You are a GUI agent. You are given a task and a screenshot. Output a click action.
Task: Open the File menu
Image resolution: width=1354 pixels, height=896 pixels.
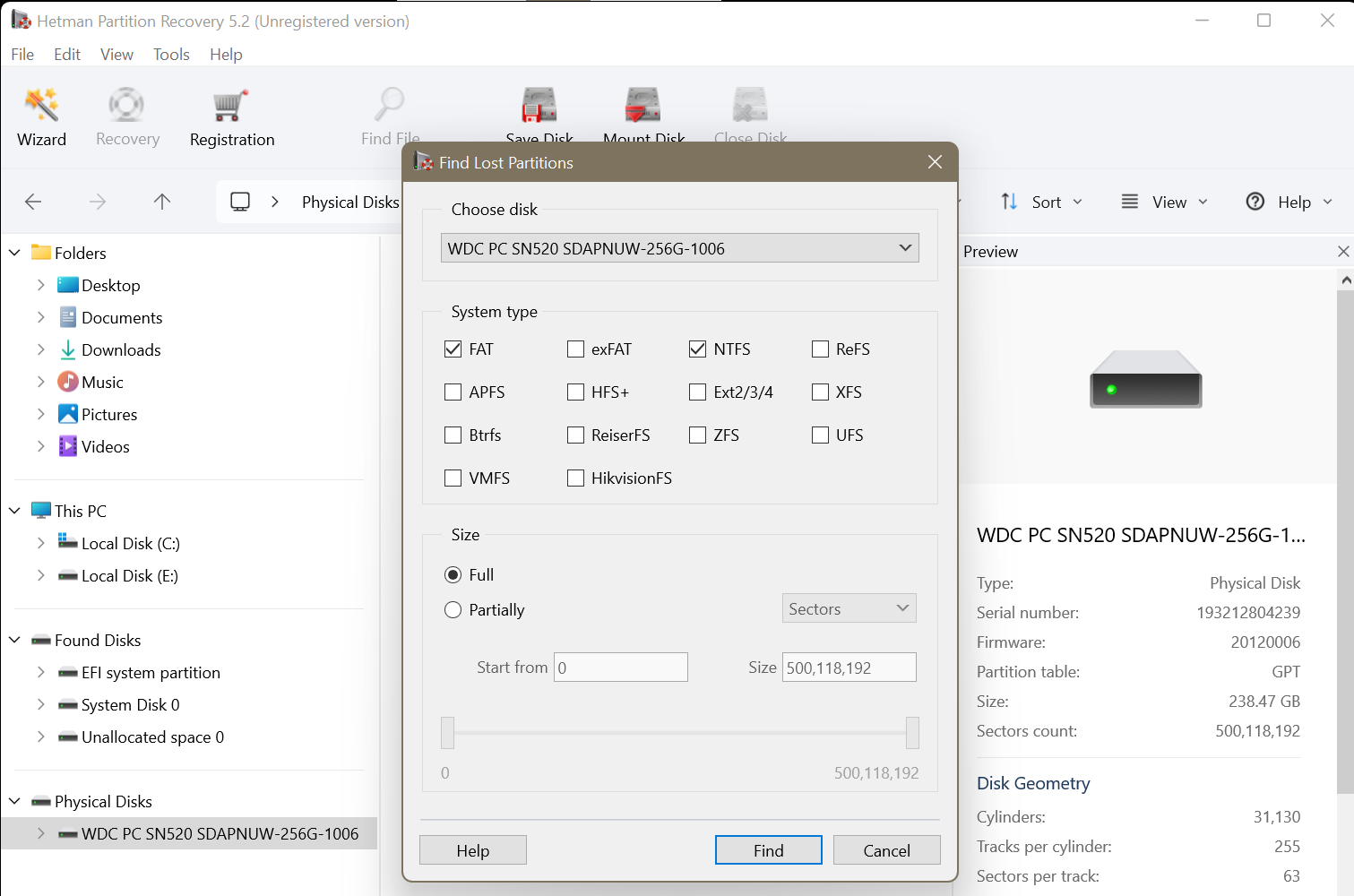click(x=22, y=55)
